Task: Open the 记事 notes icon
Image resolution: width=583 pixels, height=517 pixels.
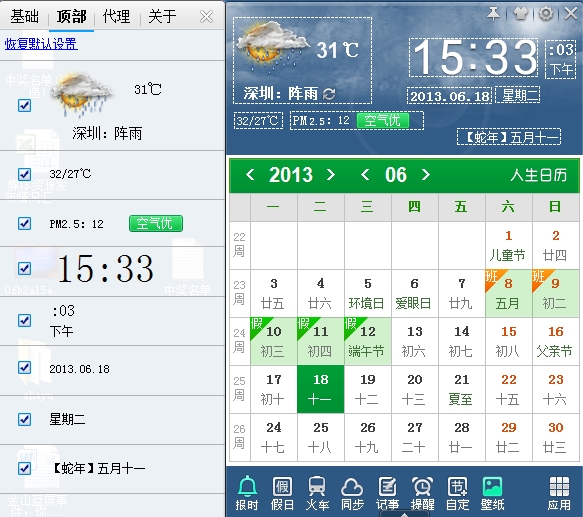Action: pos(387,492)
